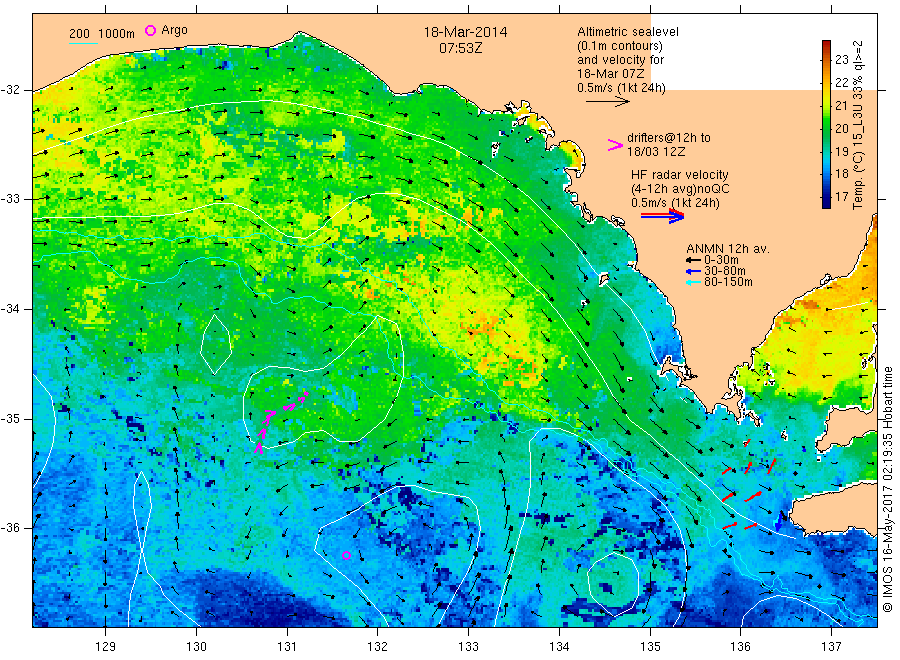The height and width of the screenshot is (660, 900).
Task: Click the 'Altimetric sealevel' legend text
Action: [x=627, y=32]
